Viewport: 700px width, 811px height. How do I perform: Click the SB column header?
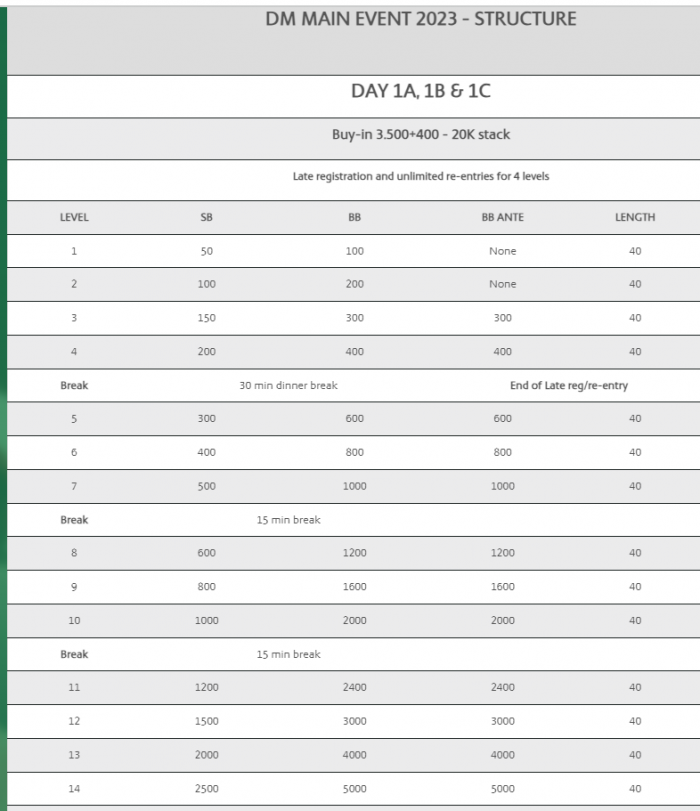tap(206, 217)
